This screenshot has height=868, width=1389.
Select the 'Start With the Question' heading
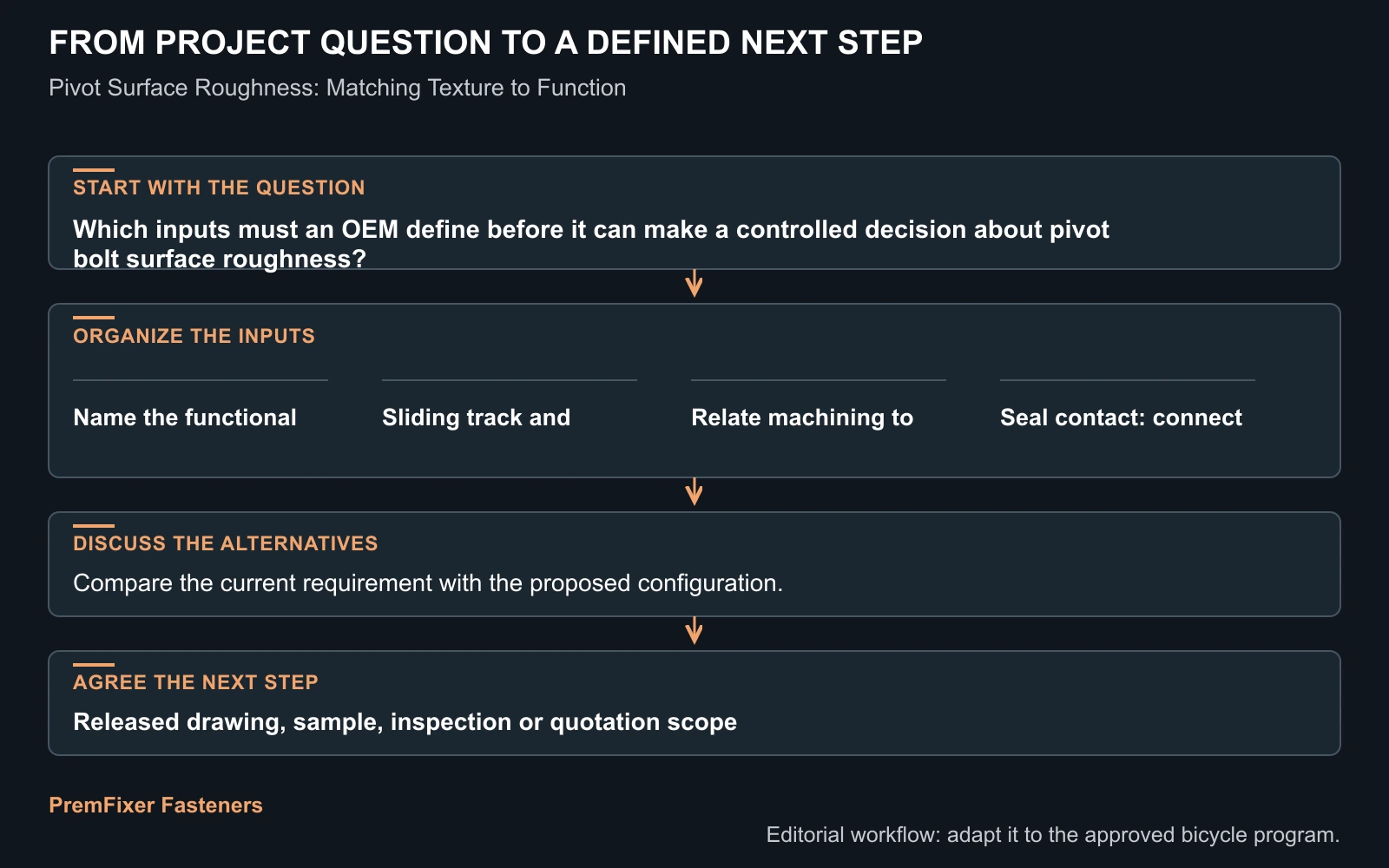click(x=219, y=187)
